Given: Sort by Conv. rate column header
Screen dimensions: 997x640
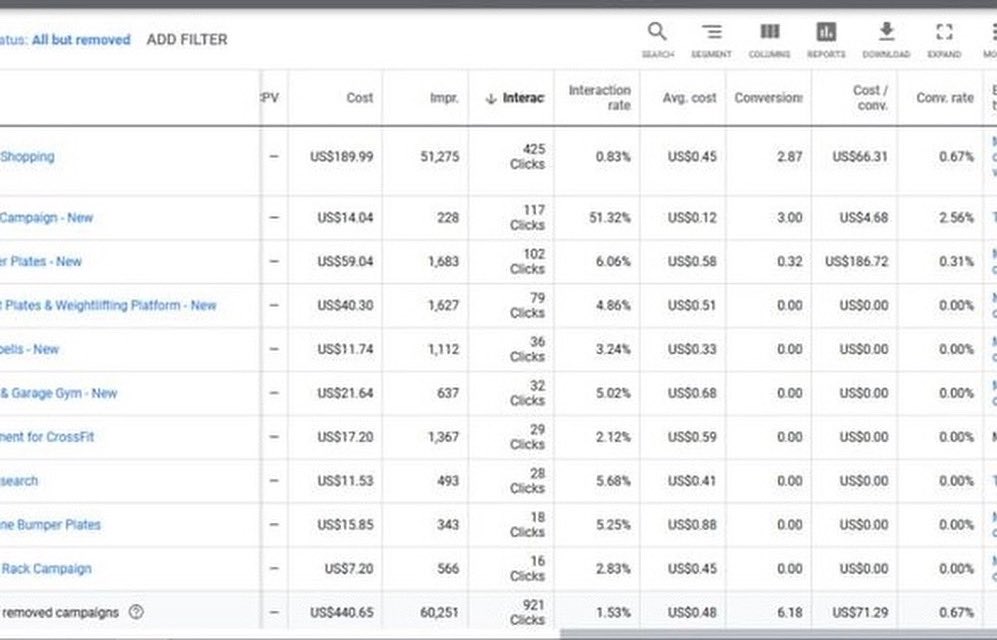Looking at the screenshot, I should (945, 98).
